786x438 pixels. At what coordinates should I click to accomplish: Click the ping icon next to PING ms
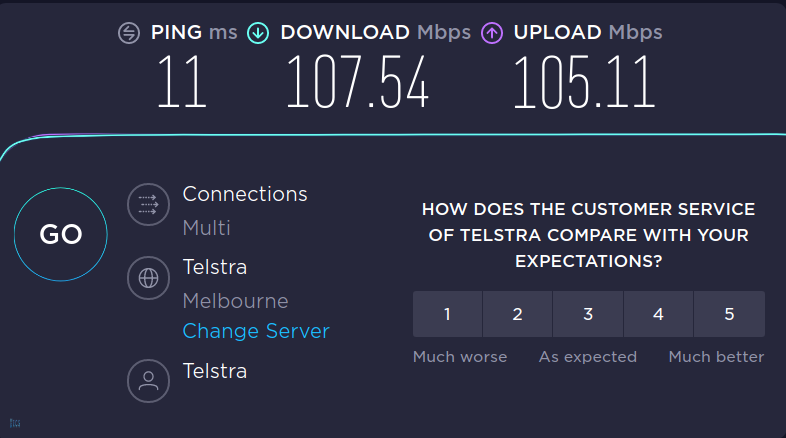129,34
